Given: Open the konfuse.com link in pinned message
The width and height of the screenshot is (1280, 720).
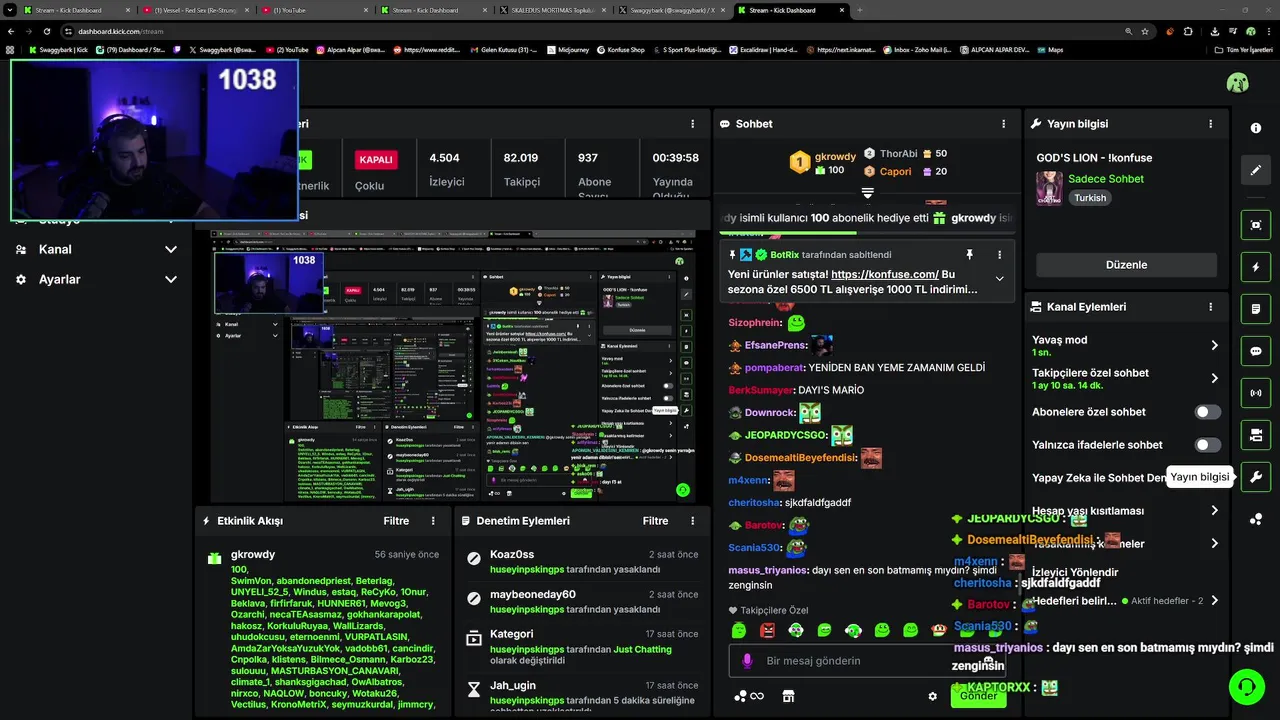Looking at the screenshot, I should click(x=885, y=274).
